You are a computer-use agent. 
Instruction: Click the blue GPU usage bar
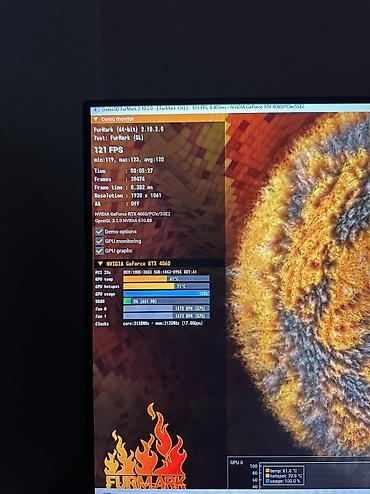tap(166, 294)
